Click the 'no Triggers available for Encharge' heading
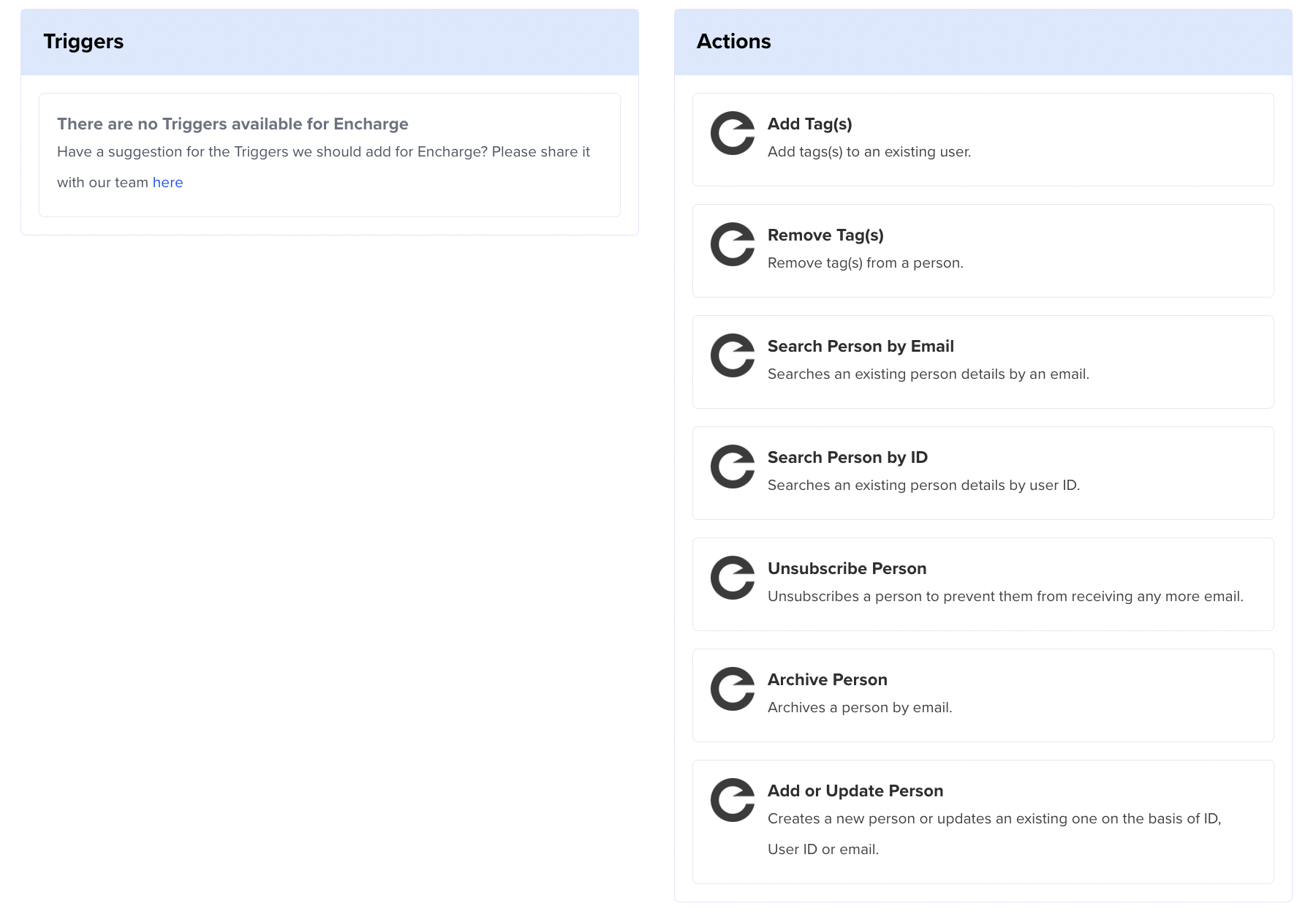 point(232,124)
